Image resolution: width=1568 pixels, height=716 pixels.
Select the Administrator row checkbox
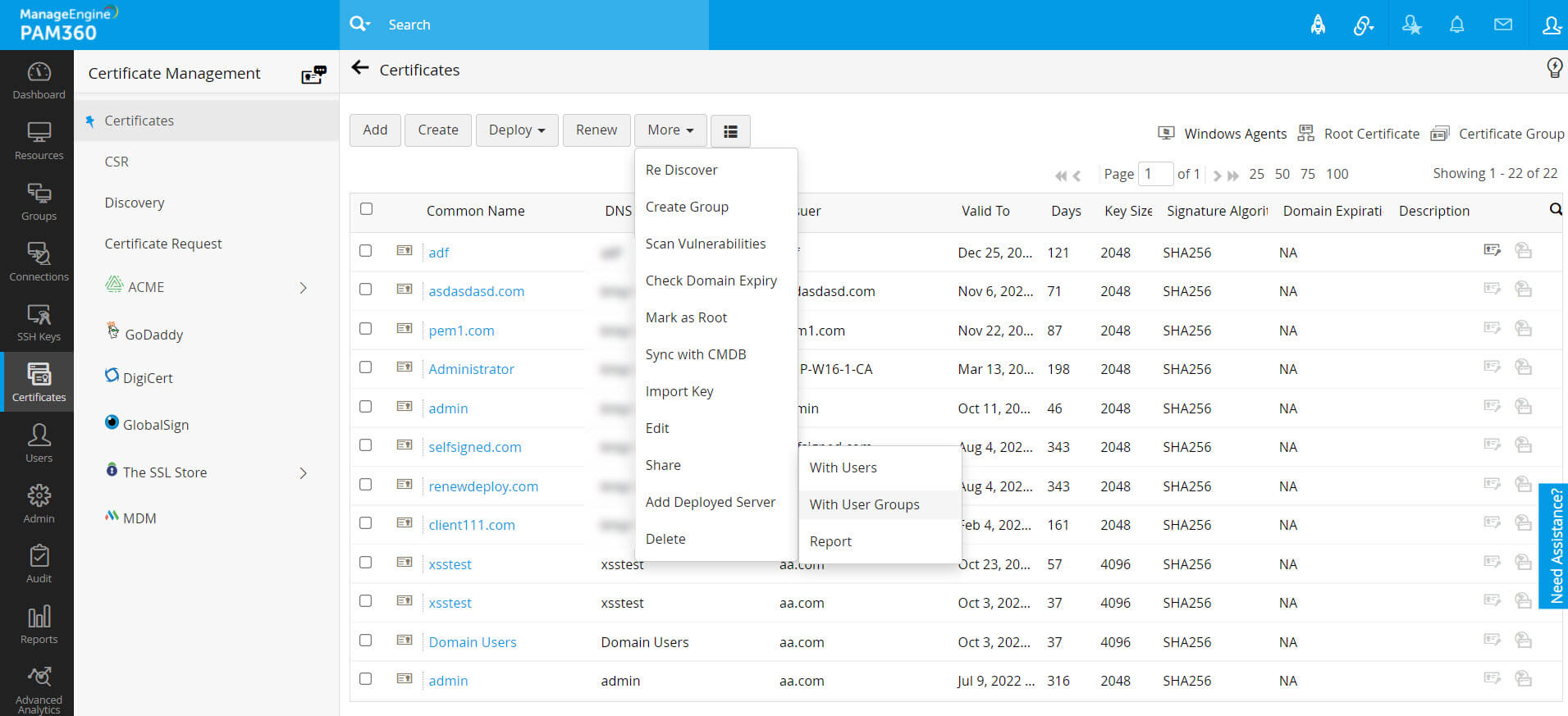366,367
